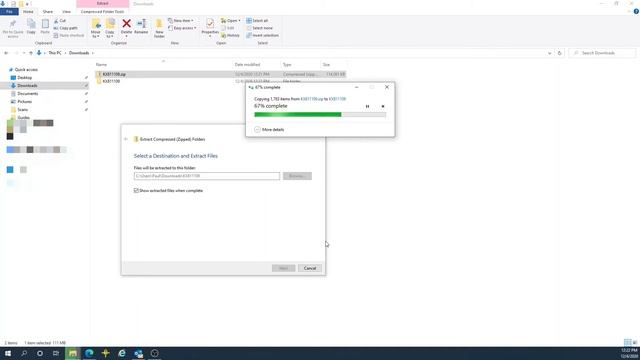Switch to the Share ribbon tab
The image size is (640, 360).
click(48, 12)
